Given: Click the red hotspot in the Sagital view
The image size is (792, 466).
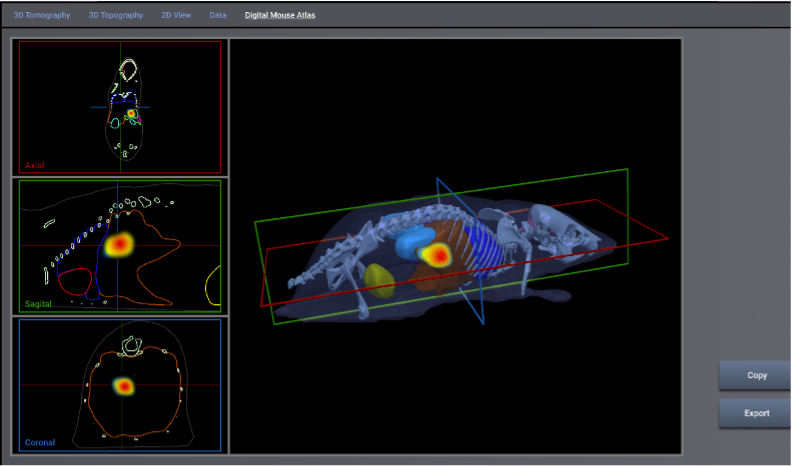Looking at the screenshot, I should [x=119, y=244].
